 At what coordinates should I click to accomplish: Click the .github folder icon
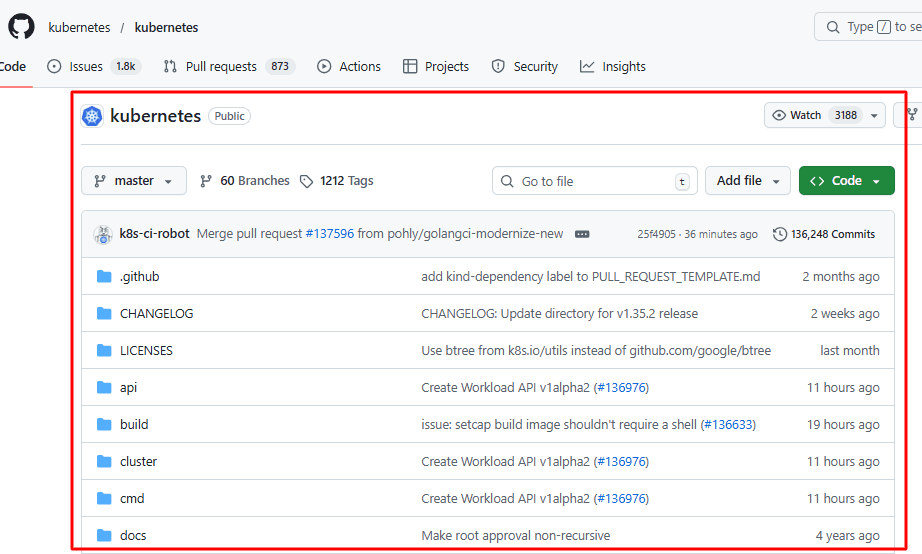coord(104,276)
